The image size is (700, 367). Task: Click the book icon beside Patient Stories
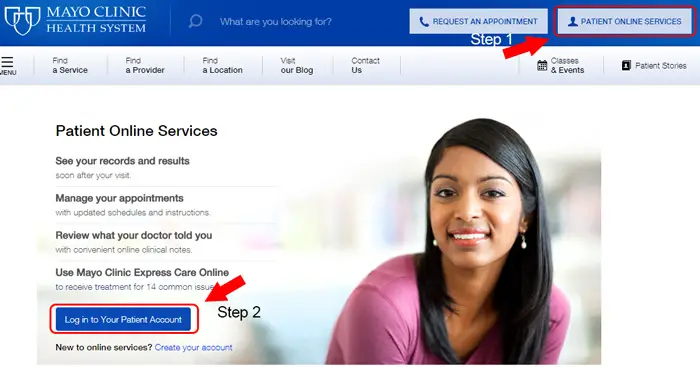click(626, 65)
